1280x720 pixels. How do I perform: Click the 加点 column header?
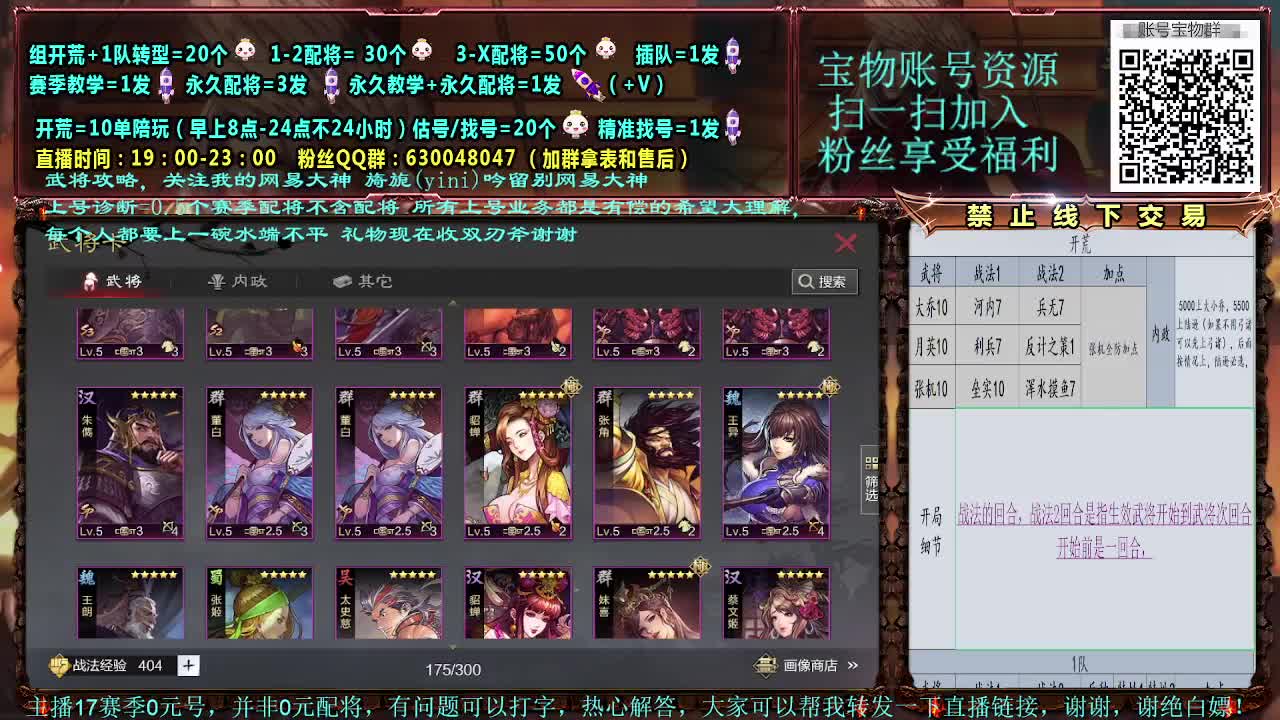pos(1113,271)
